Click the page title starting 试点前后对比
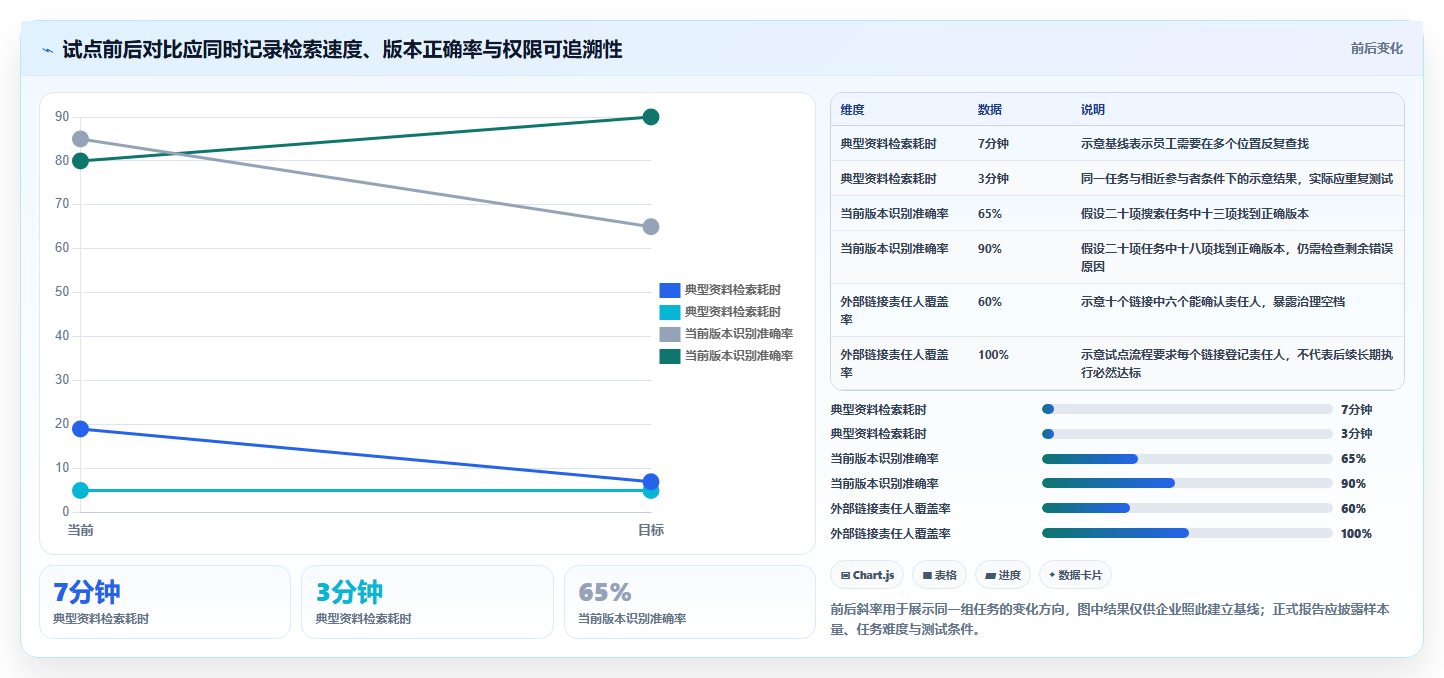1444x678 pixels. pos(342,50)
